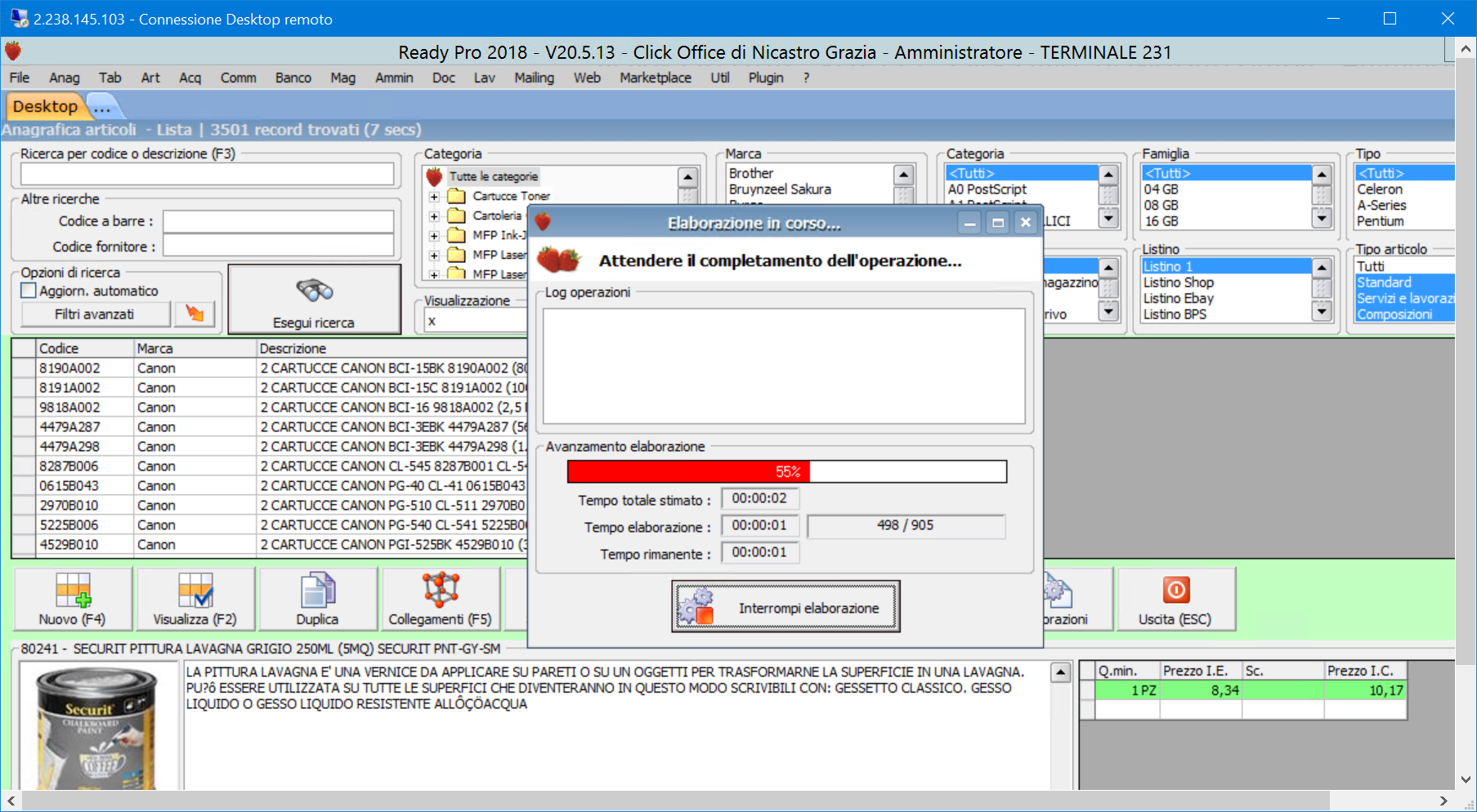Click the Uscita (ESC) power button
1477x812 pixels.
[1175, 599]
